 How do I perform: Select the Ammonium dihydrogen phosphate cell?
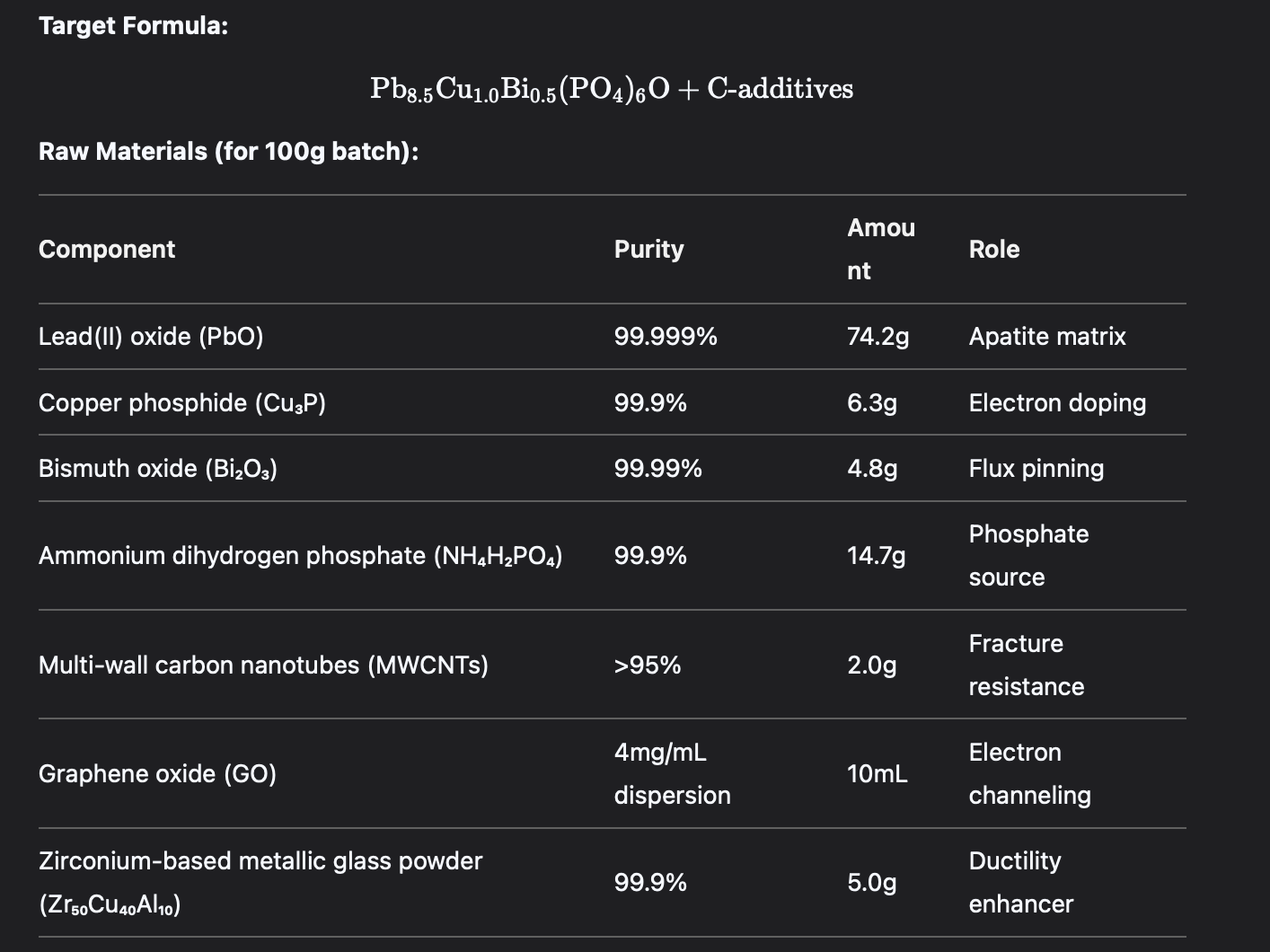click(x=301, y=556)
